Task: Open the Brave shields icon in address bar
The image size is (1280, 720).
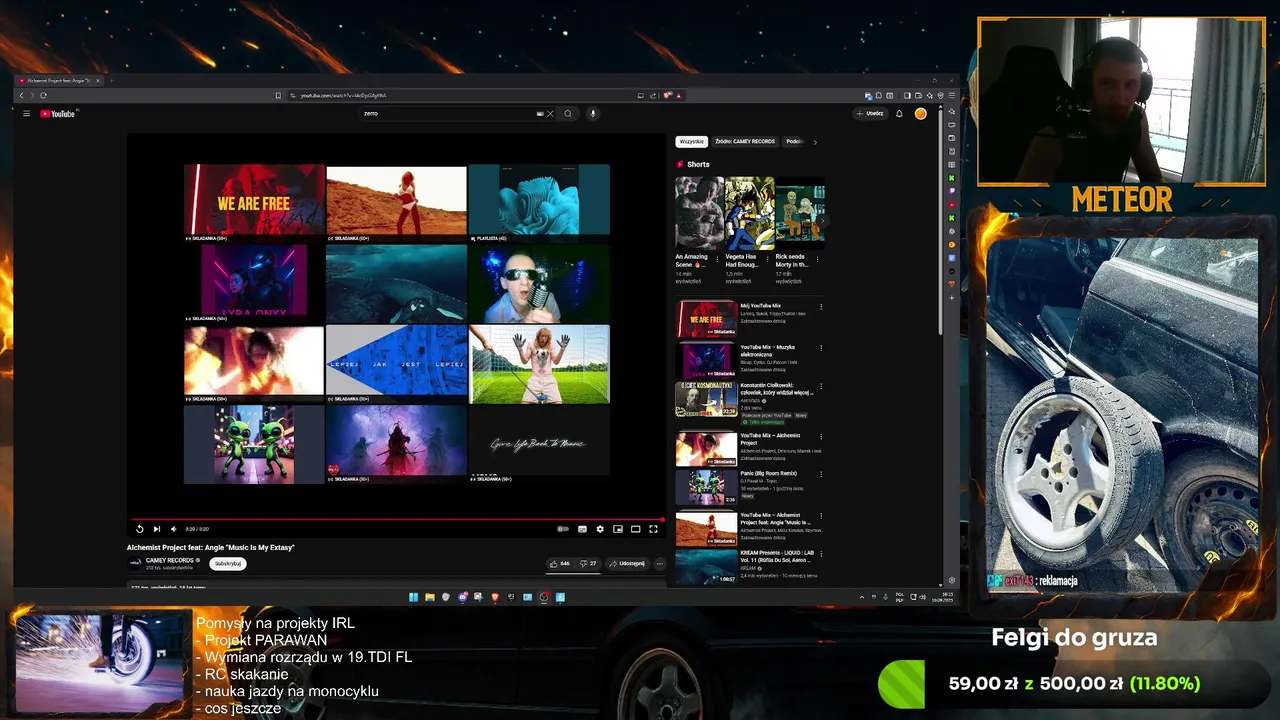Action: (x=667, y=95)
